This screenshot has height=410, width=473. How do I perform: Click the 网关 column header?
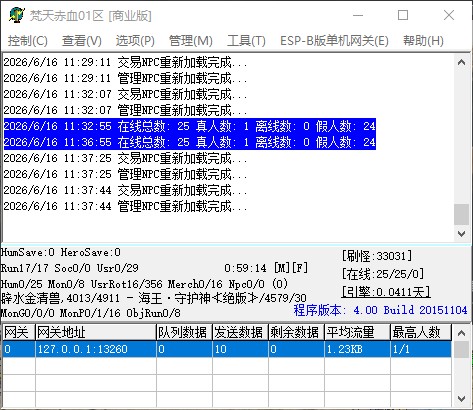(x=18, y=333)
